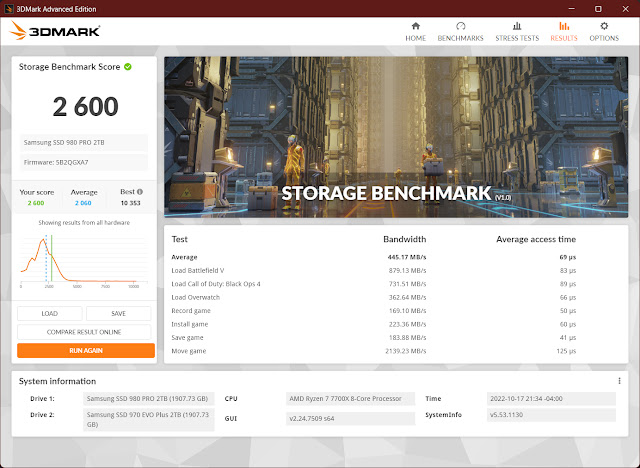Click the Storage Benchmark banner image

pyautogui.click(x=396, y=137)
